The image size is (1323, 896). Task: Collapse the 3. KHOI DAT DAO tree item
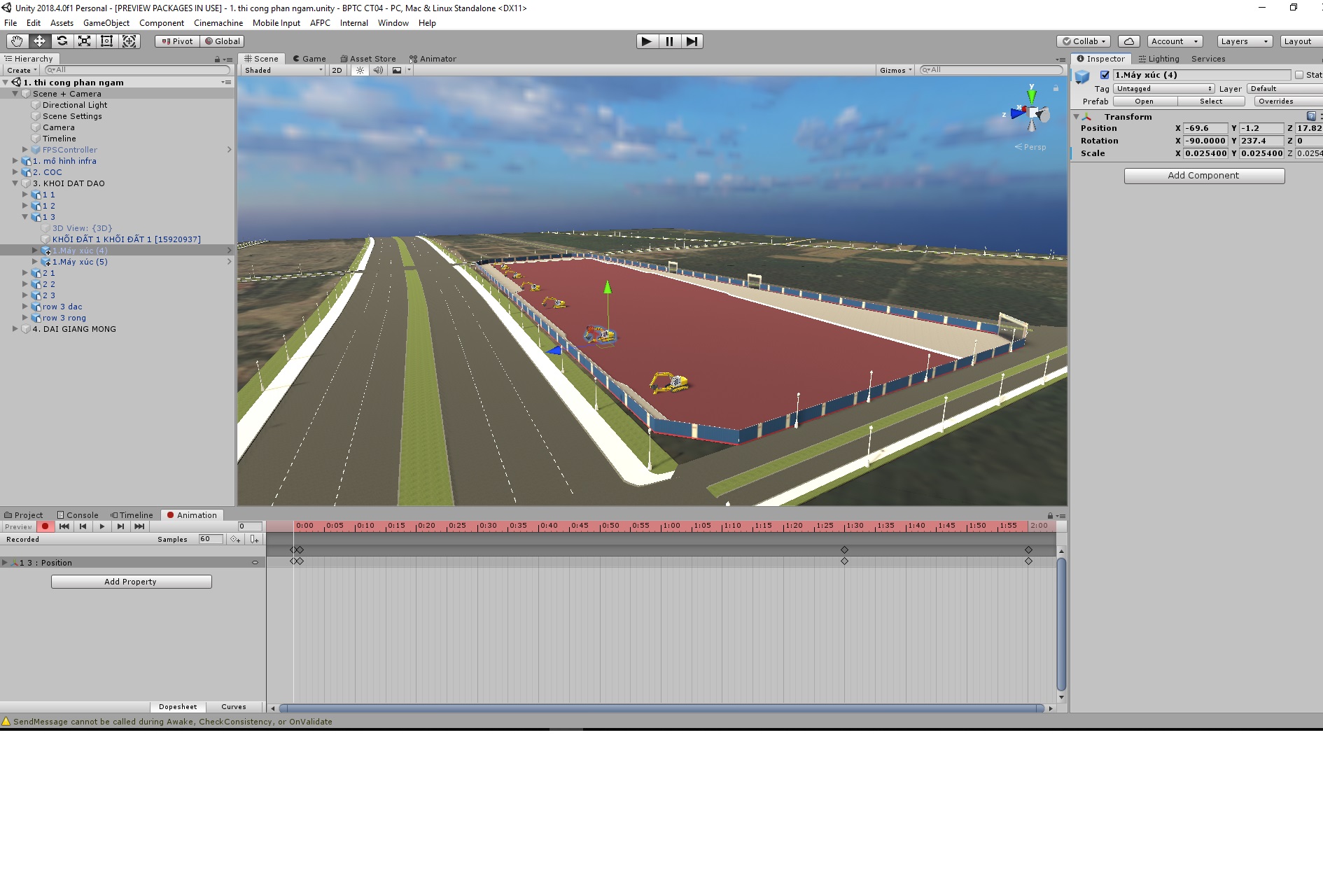tap(15, 183)
